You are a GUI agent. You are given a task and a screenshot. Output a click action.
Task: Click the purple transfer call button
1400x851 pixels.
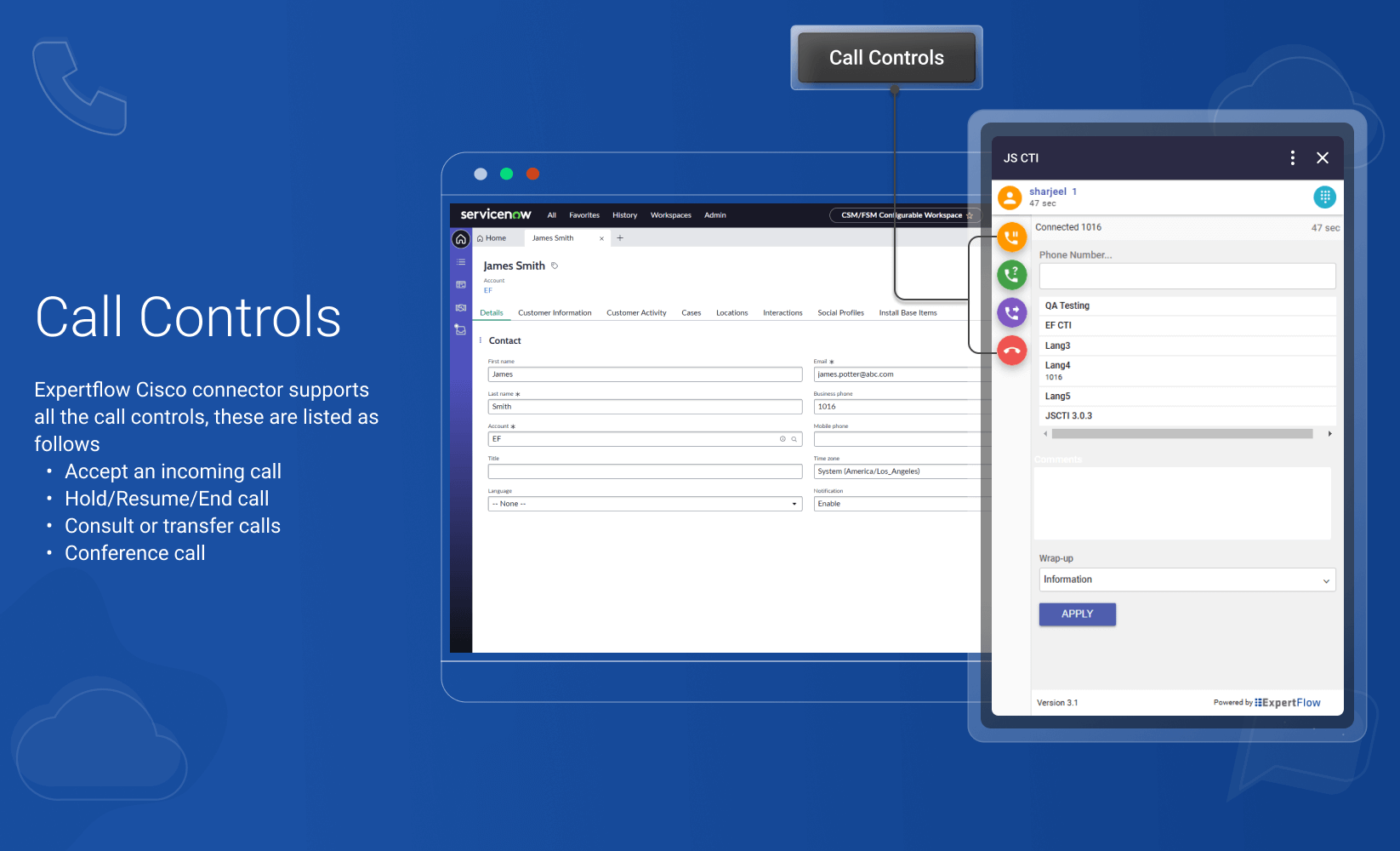(x=1011, y=312)
